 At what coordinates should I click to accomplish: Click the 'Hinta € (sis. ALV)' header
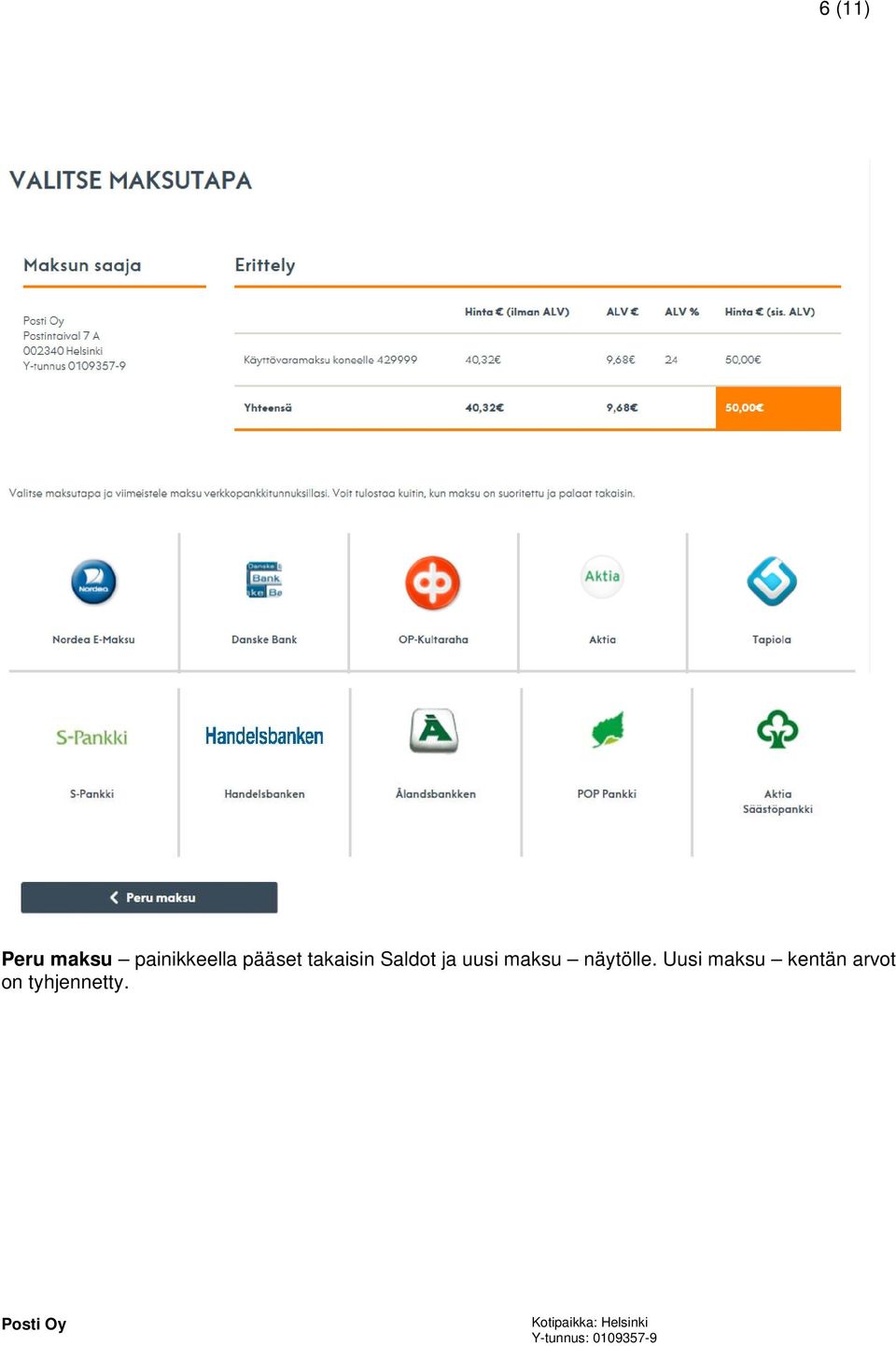(x=770, y=312)
